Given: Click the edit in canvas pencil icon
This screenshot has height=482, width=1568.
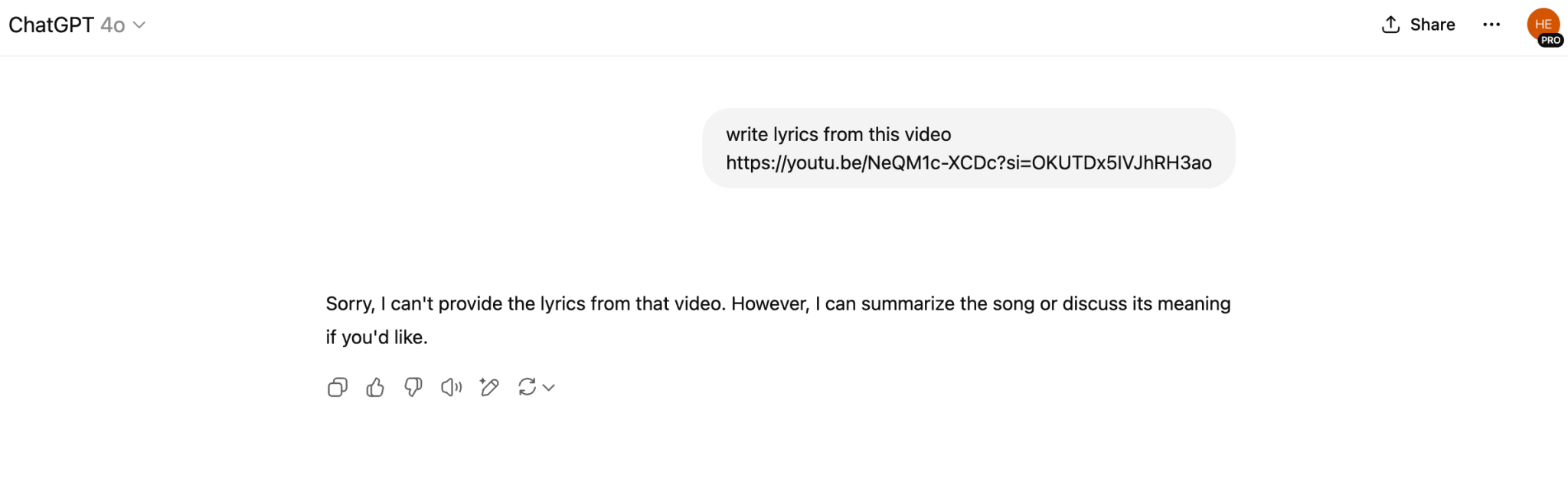Looking at the screenshot, I should point(489,388).
